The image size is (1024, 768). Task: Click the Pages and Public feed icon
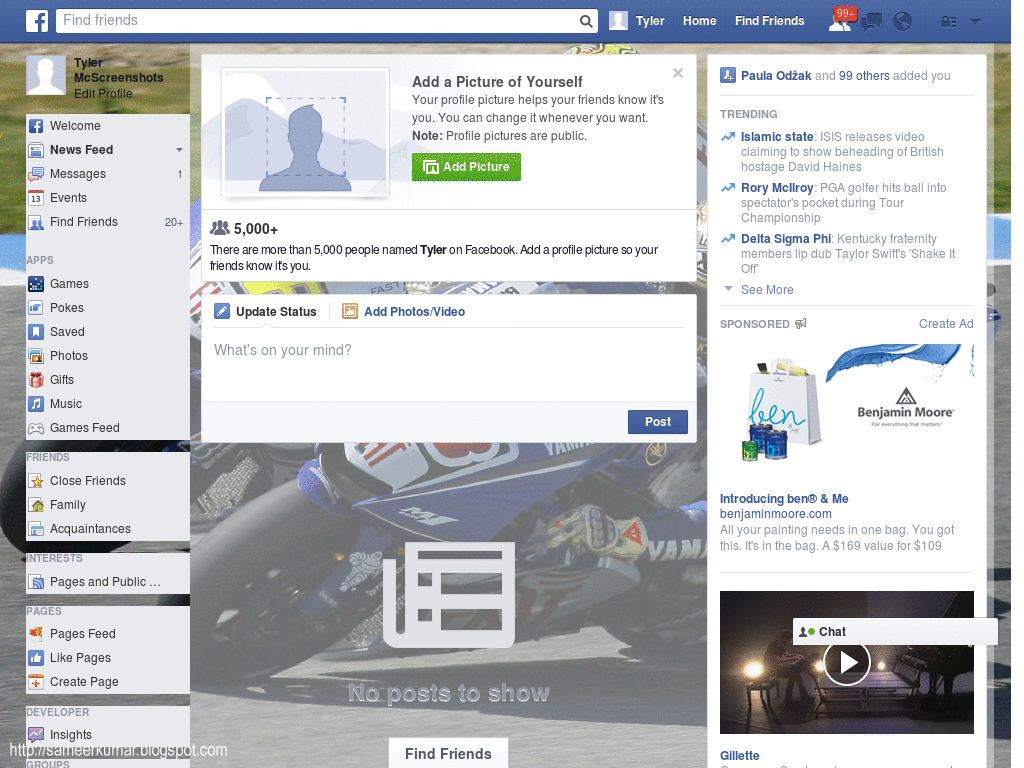[36, 582]
